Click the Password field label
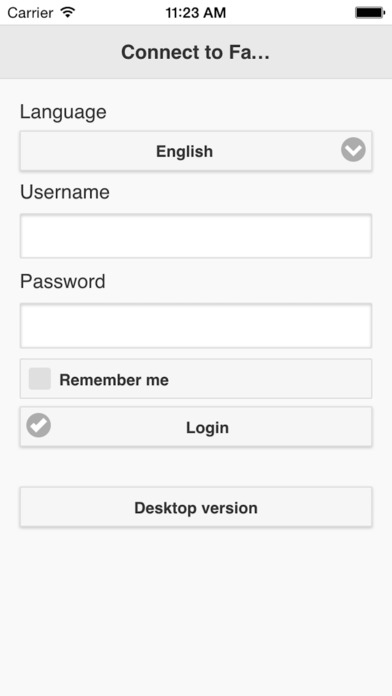The width and height of the screenshot is (392, 696). (63, 281)
